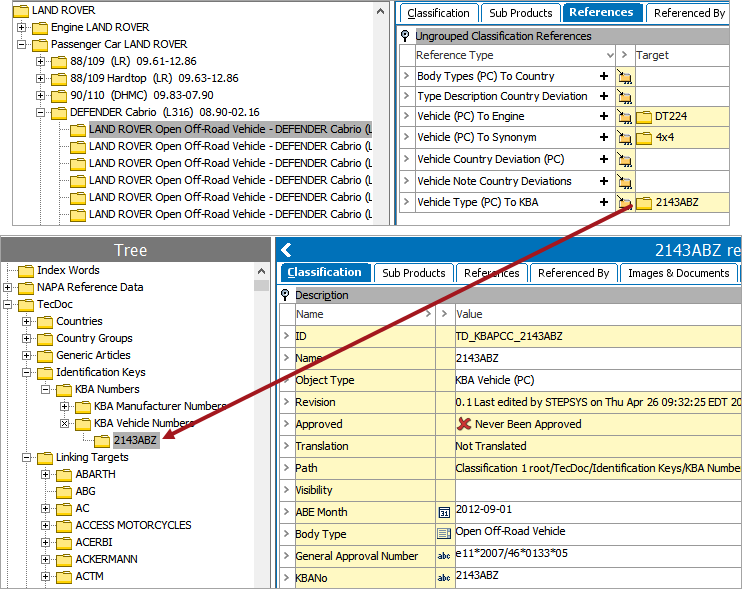Image resolution: width=742 pixels, height=589 pixels.
Task: Click the 2143ABZ folder icon in the Tree
Action: pos(102,440)
